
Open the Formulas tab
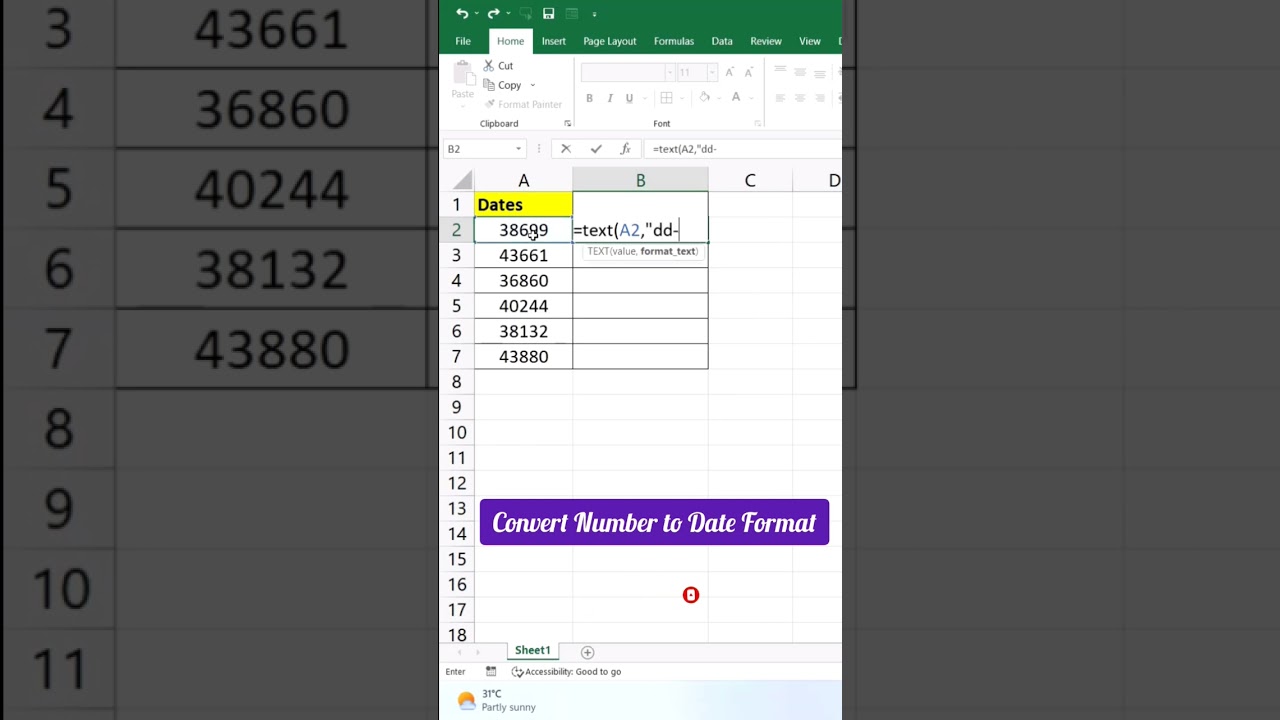pyautogui.click(x=673, y=41)
